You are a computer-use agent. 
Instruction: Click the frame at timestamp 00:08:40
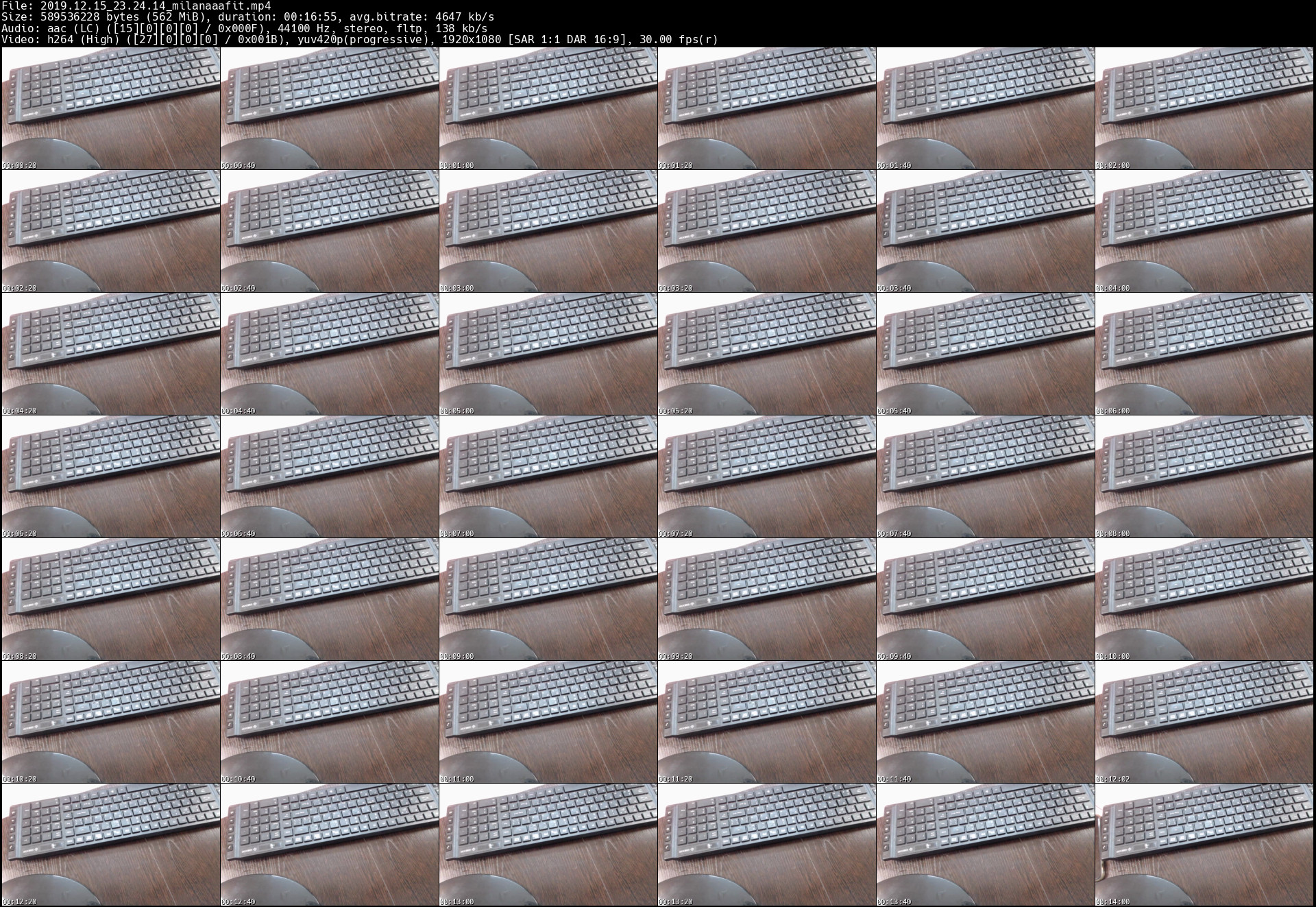(330, 599)
